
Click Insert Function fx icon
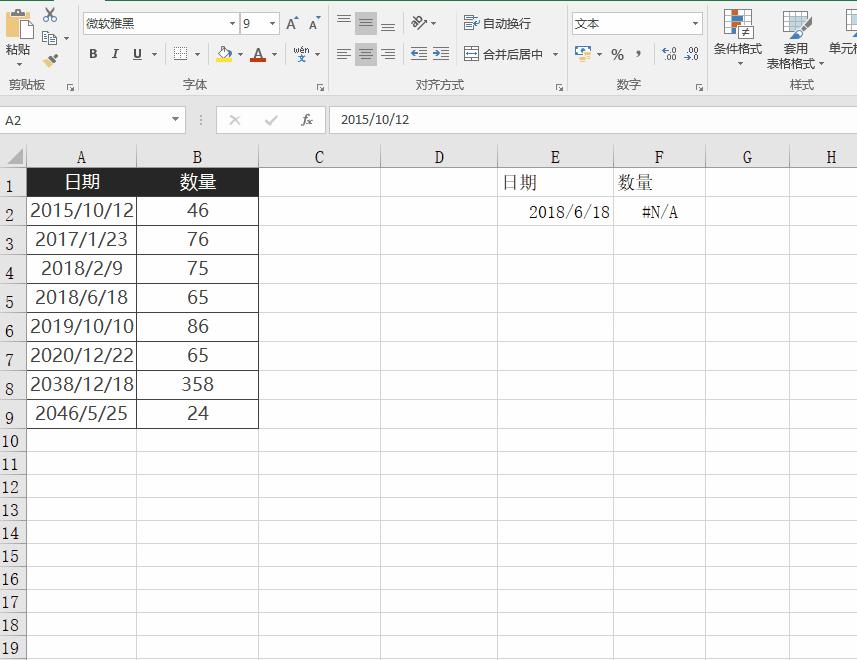point(307,120)
